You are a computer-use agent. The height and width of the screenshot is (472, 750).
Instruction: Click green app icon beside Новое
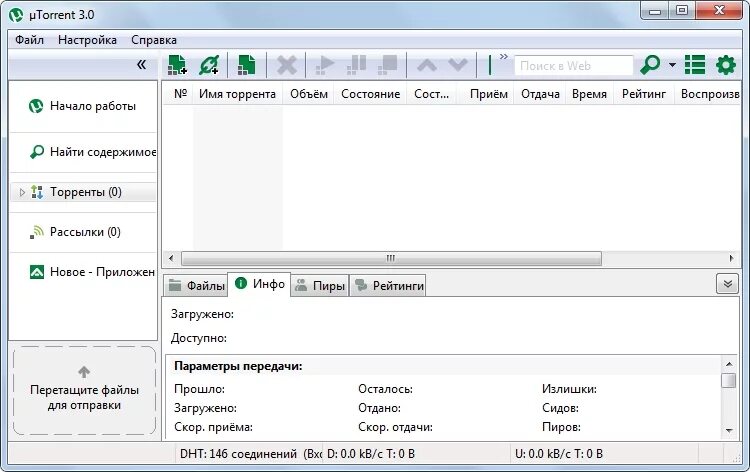pos(37,272)
